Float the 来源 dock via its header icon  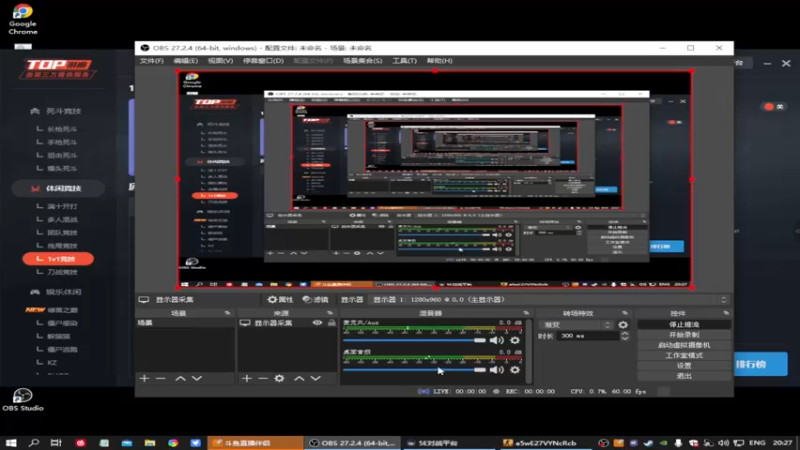(x=330, y=313)
